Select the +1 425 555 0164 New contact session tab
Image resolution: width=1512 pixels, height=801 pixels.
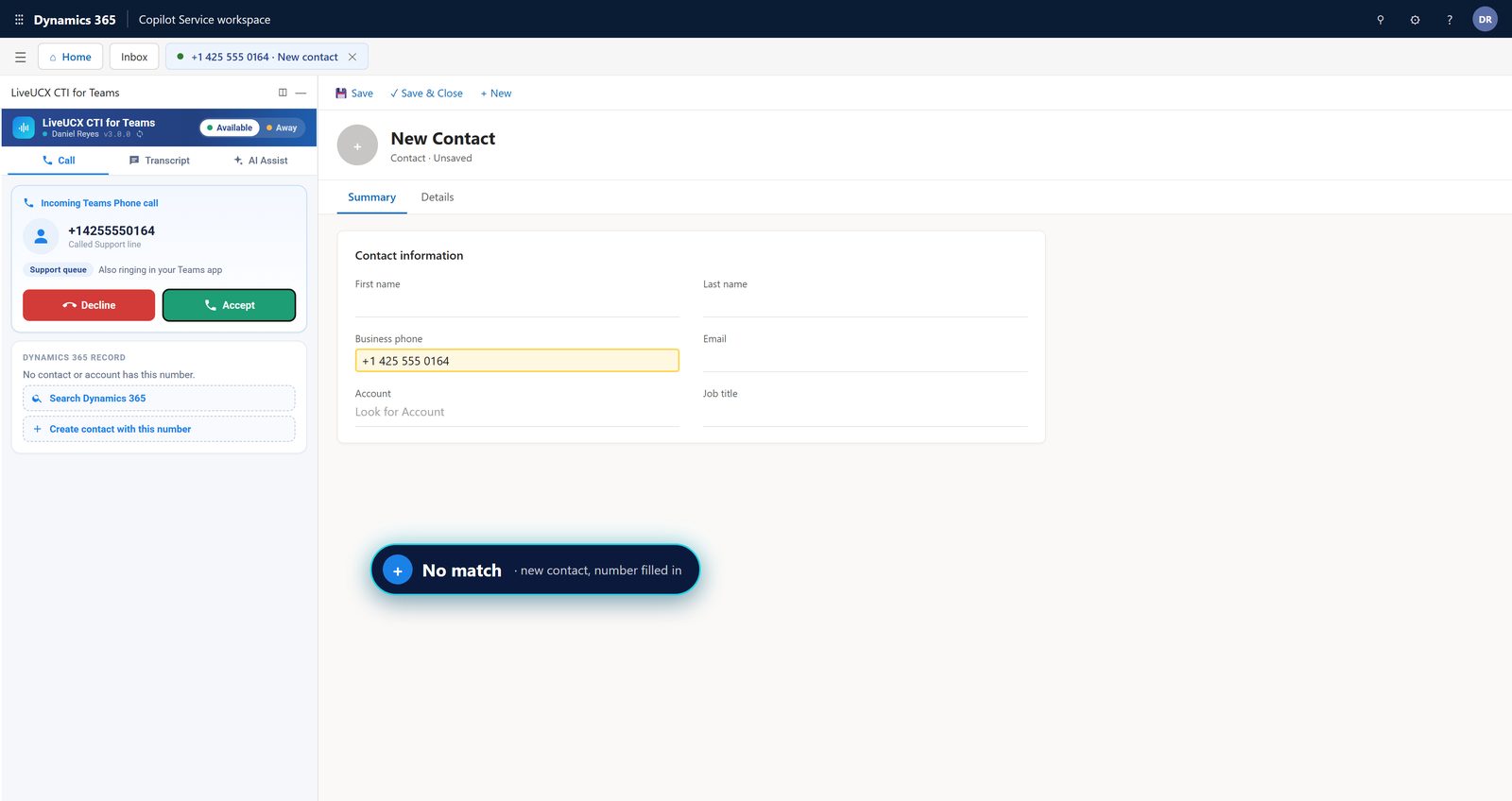265,57
